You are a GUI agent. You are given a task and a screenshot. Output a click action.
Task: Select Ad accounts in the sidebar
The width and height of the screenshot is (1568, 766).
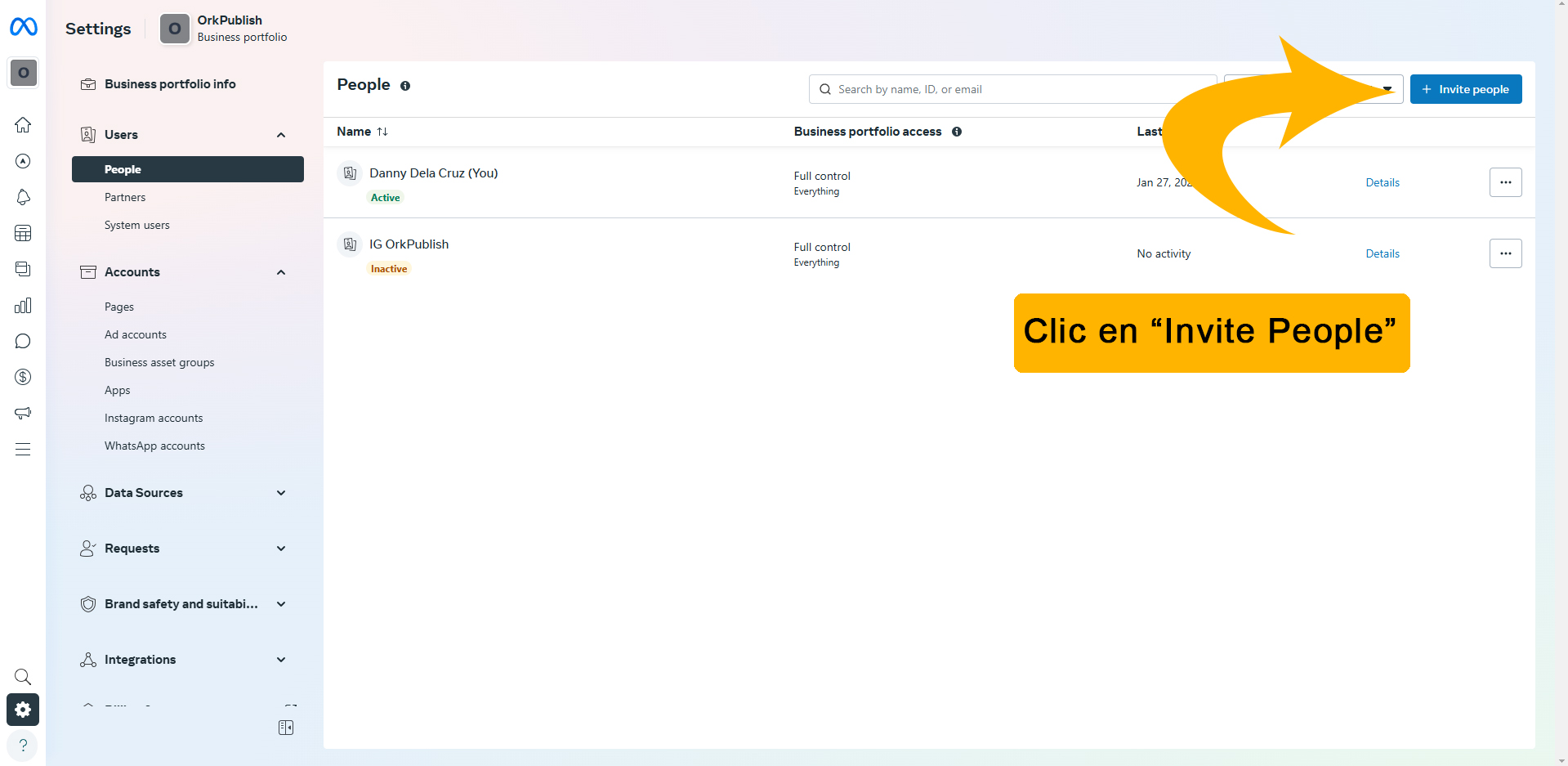(136, 334)
